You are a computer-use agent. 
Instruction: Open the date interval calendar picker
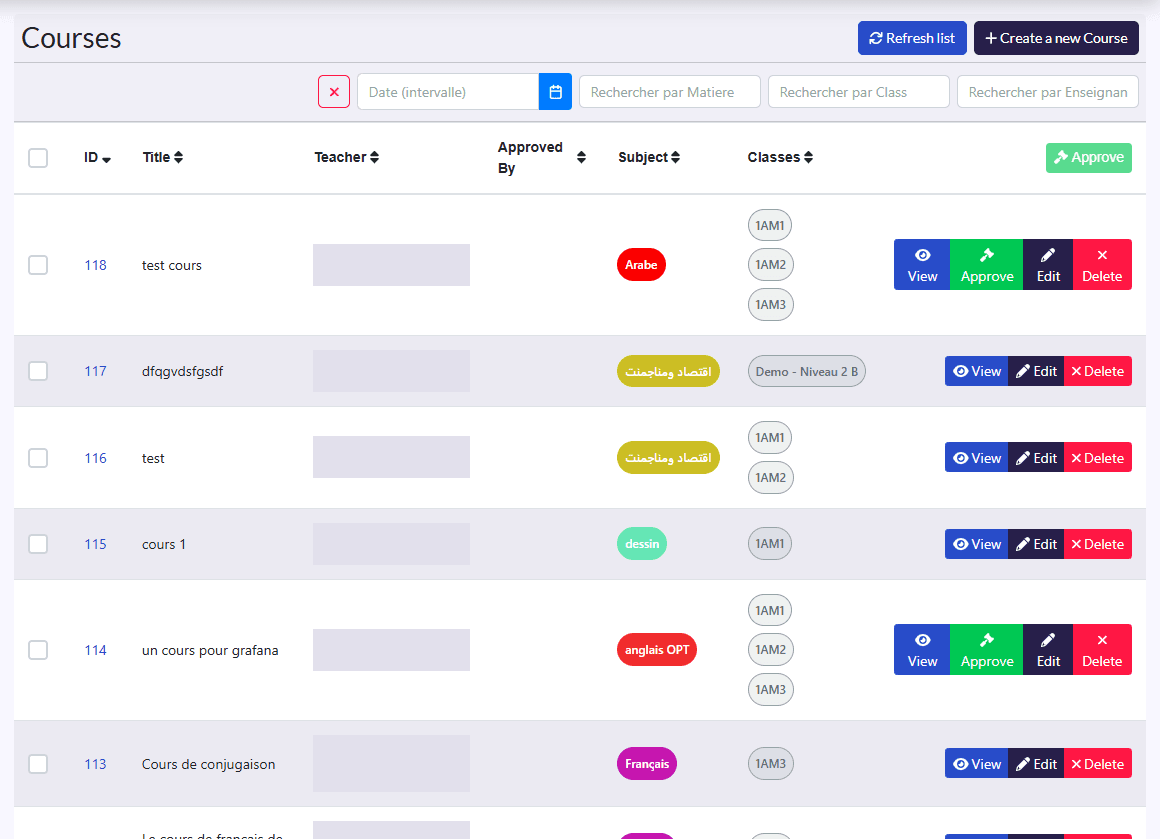(x=556, y=92)
